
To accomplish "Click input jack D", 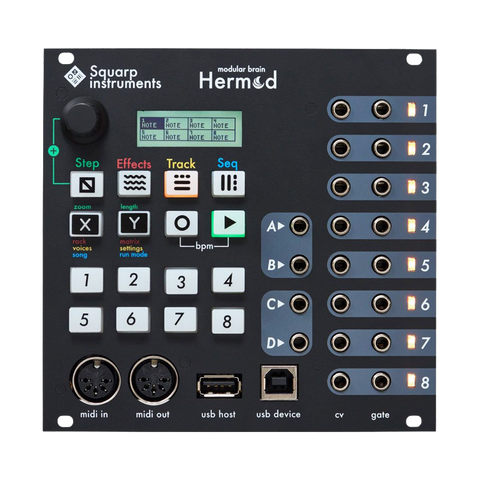I will tap(299, 342).
